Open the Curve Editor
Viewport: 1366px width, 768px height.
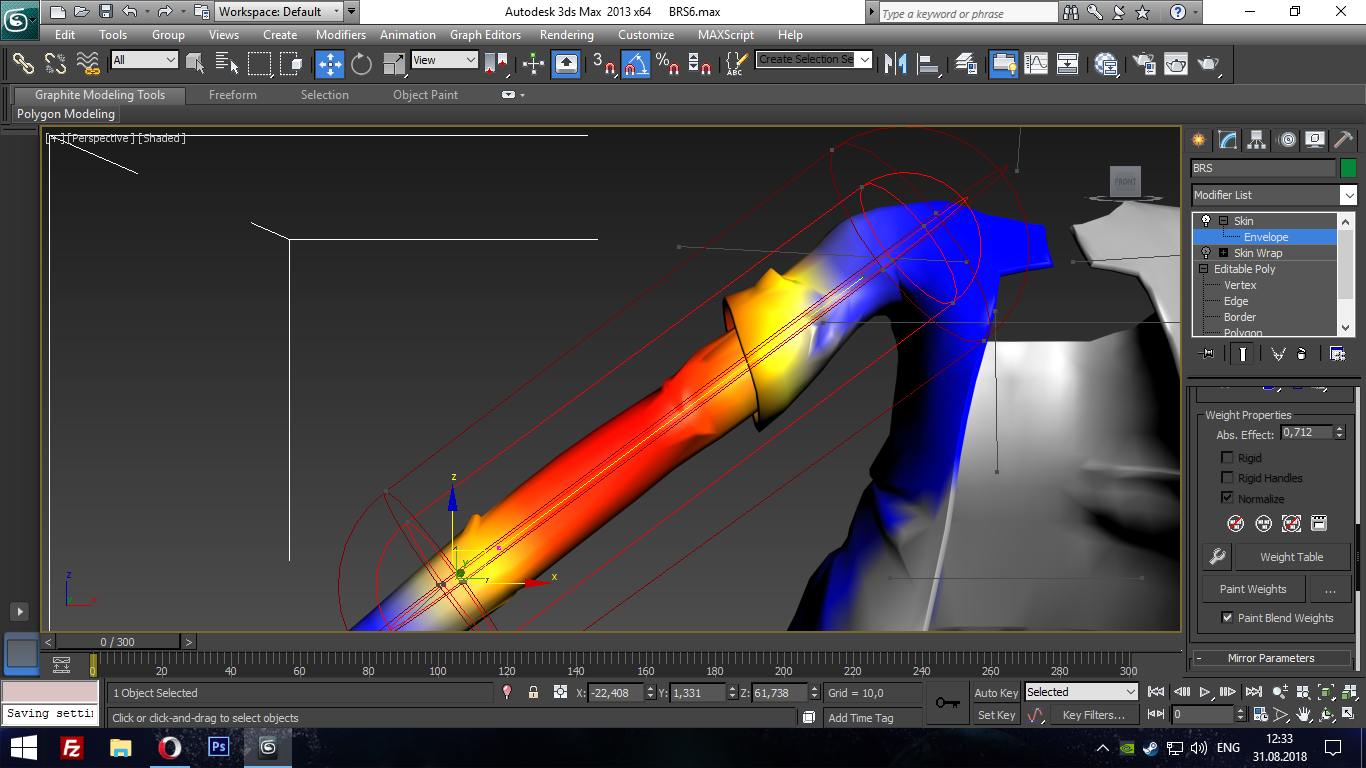point(1035,64)
